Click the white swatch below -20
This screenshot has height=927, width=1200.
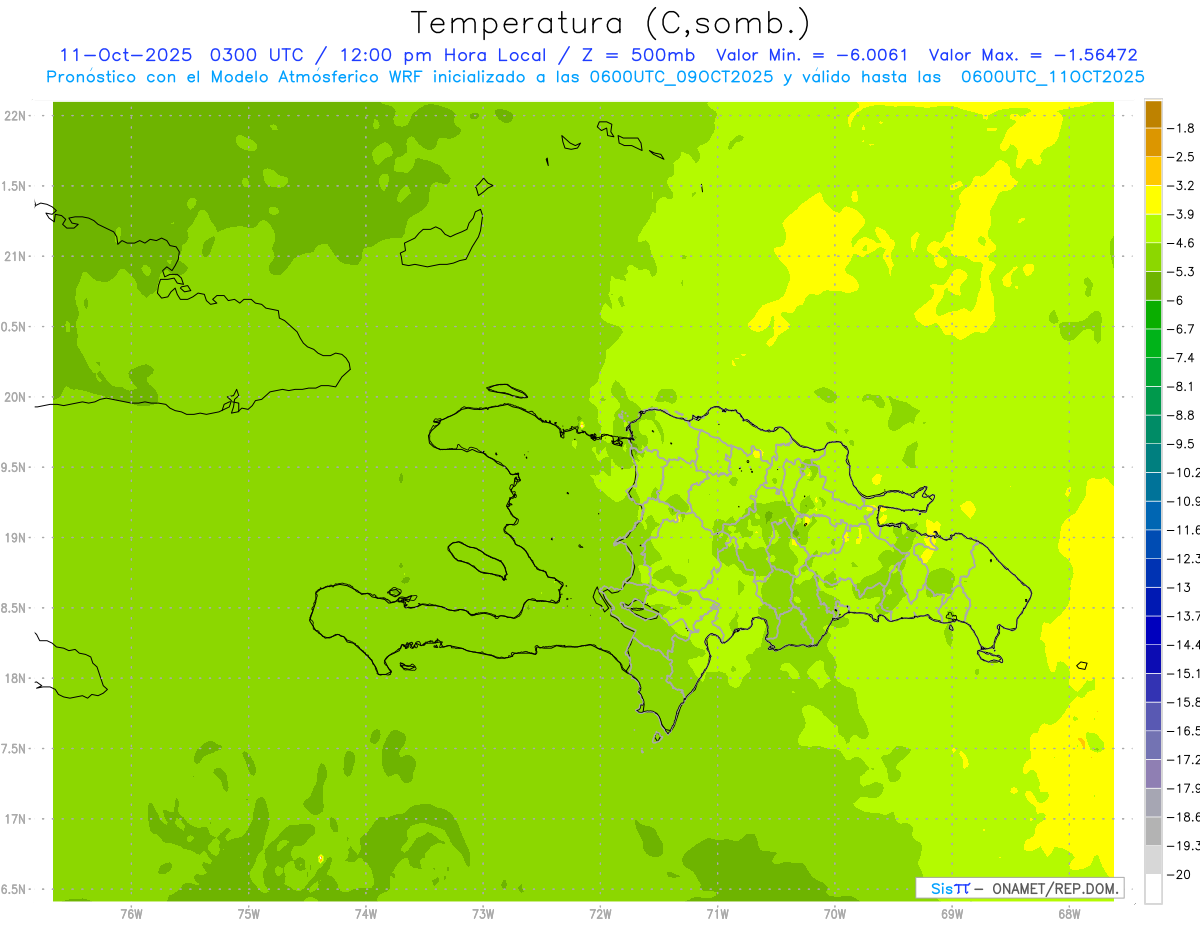tap(1153, 889)
